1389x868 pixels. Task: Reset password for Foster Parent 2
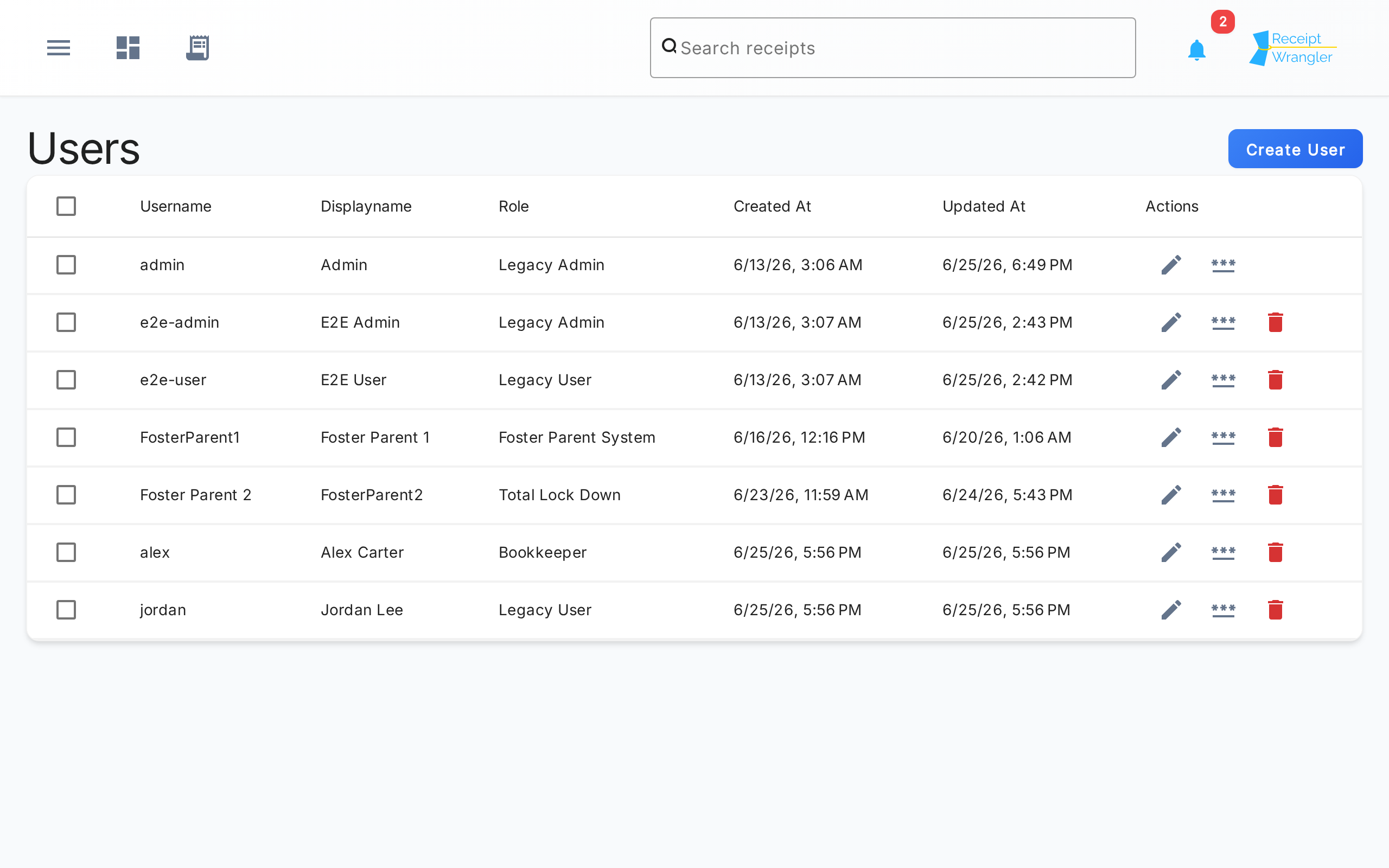[x=1223, y=494]
